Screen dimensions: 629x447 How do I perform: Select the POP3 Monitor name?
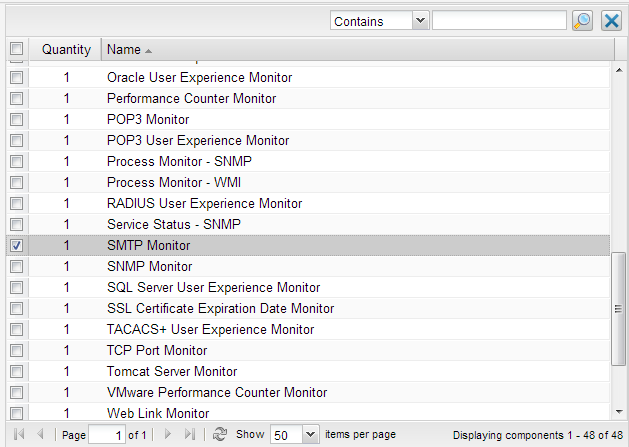tap(148, 120)
